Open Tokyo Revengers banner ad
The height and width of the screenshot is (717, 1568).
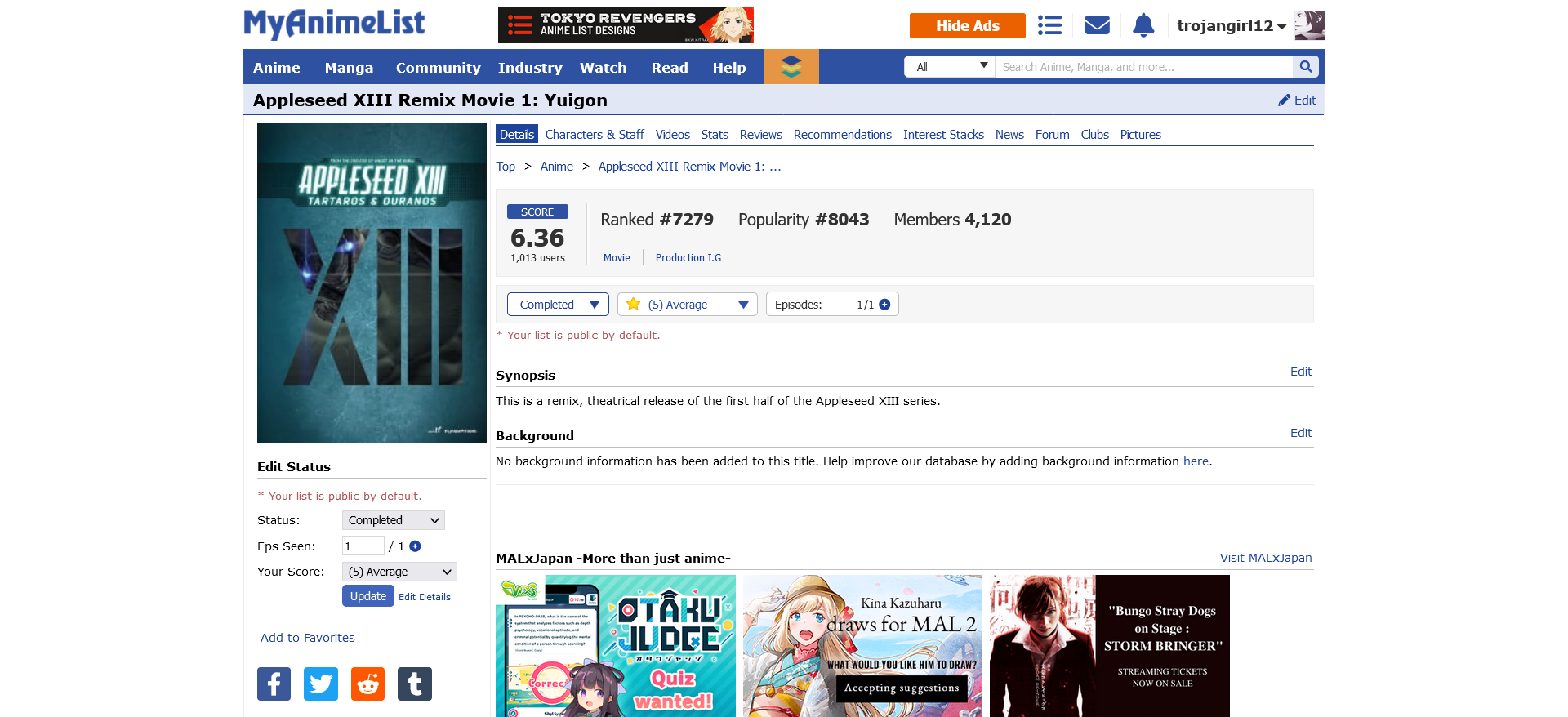[626, 24]
